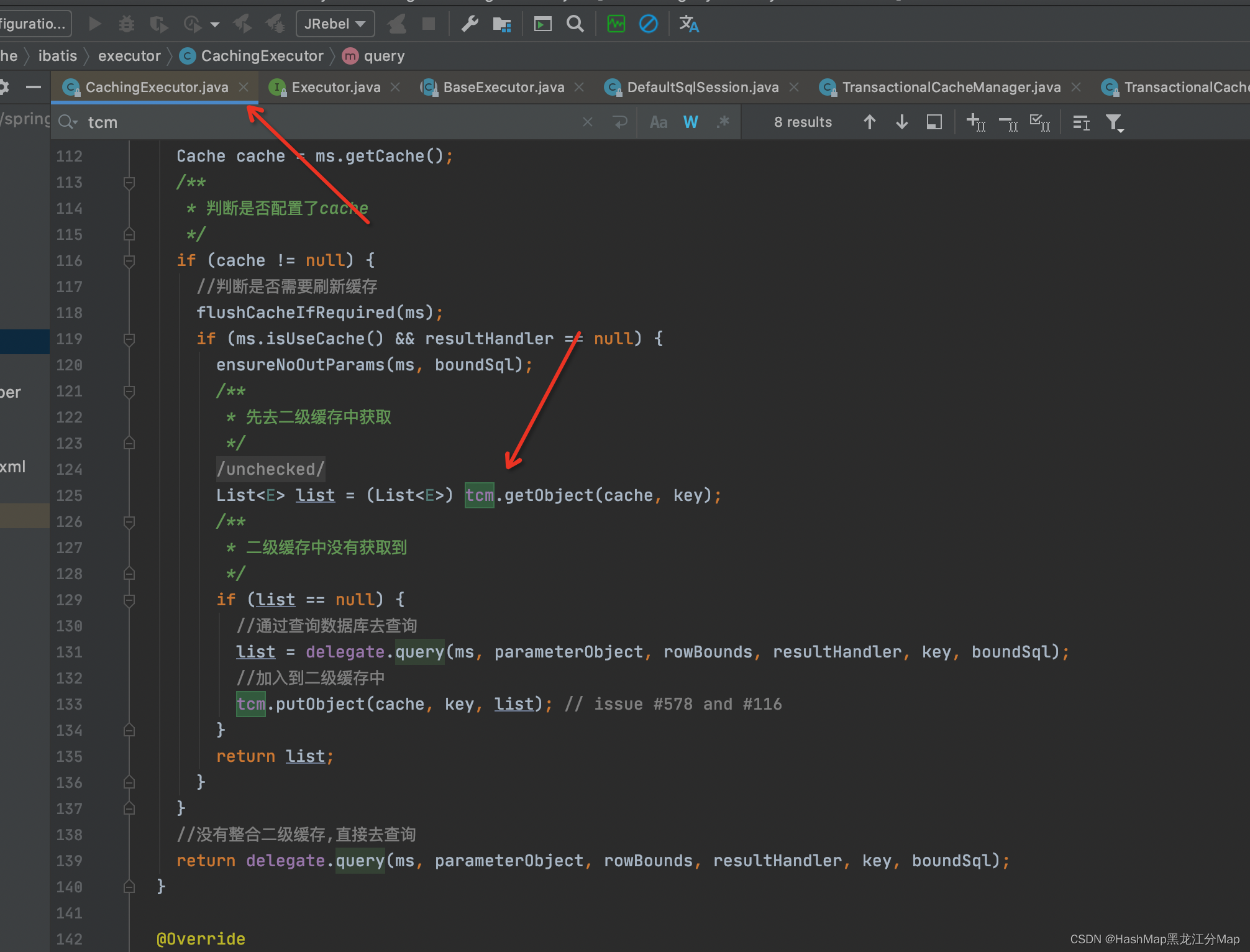Open the profiler run icon
Viewport: 1250px width, 952px height.
click(x=193, y=24)
